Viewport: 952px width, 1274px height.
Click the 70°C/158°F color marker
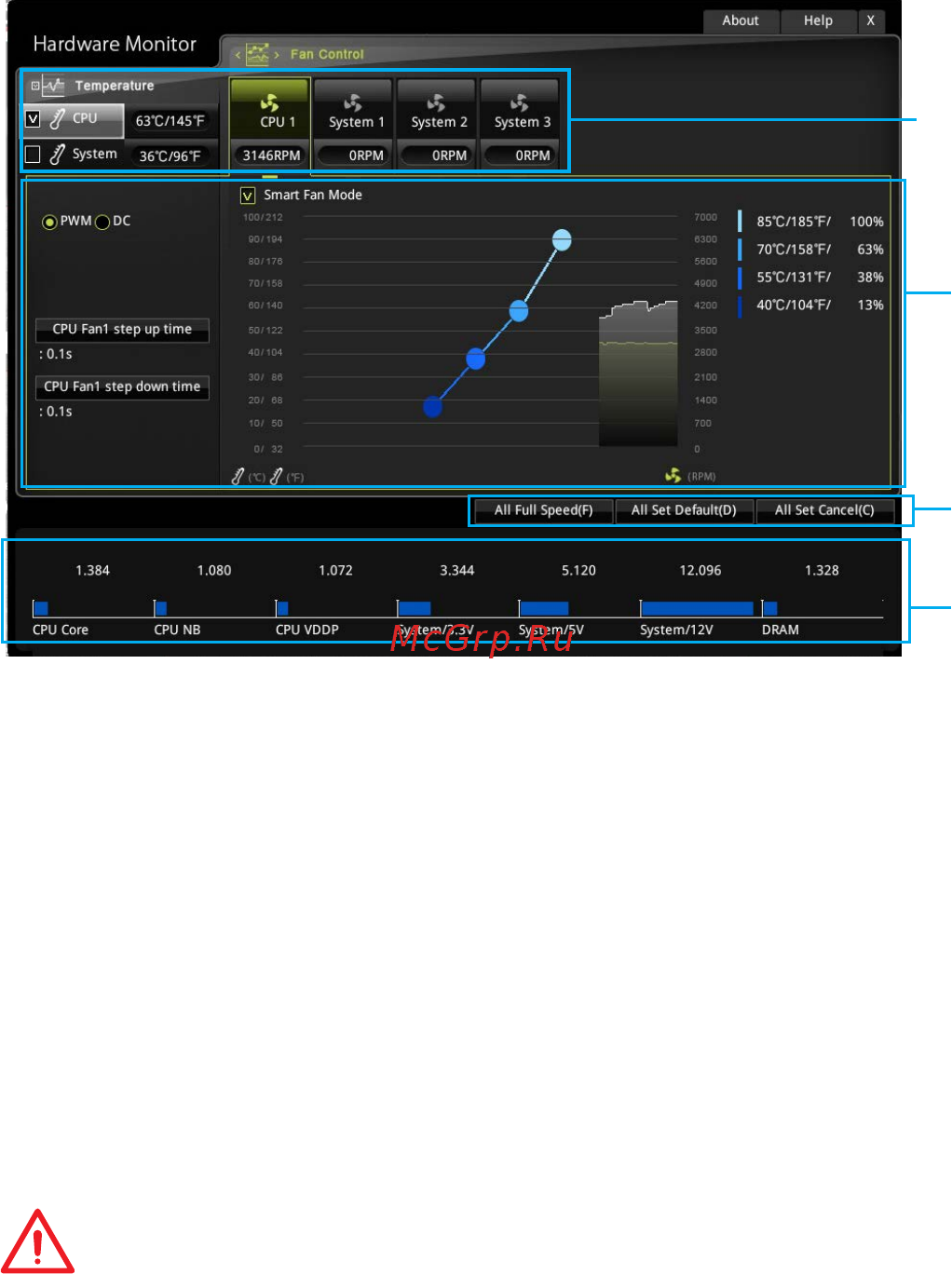click(x=741, y=250)
